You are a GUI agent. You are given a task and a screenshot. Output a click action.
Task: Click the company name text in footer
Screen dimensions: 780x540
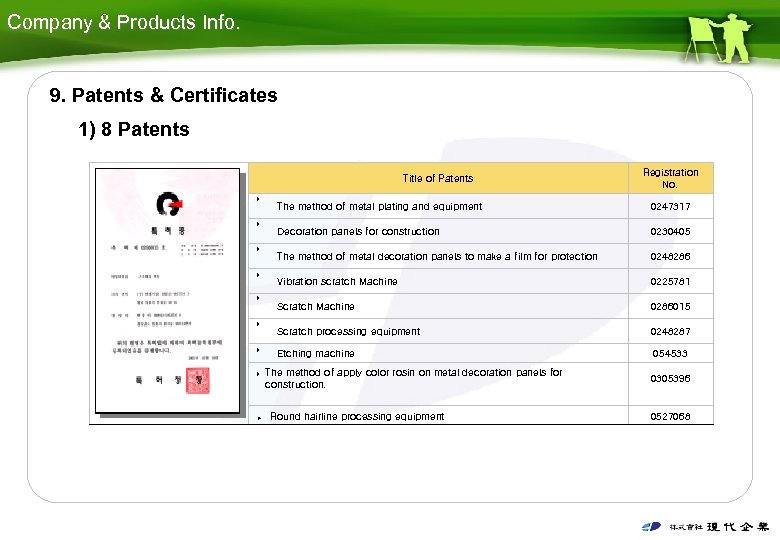[x=719, y=527]
